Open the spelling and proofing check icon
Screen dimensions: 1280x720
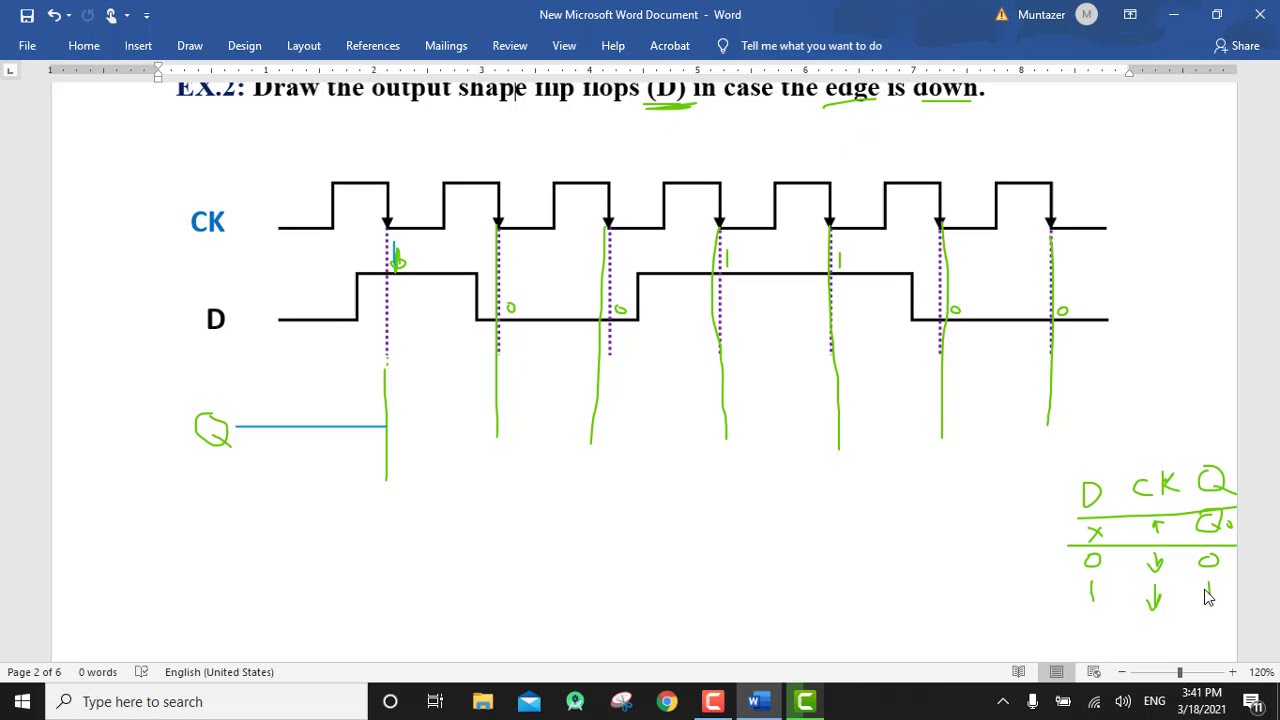(142, 672)
